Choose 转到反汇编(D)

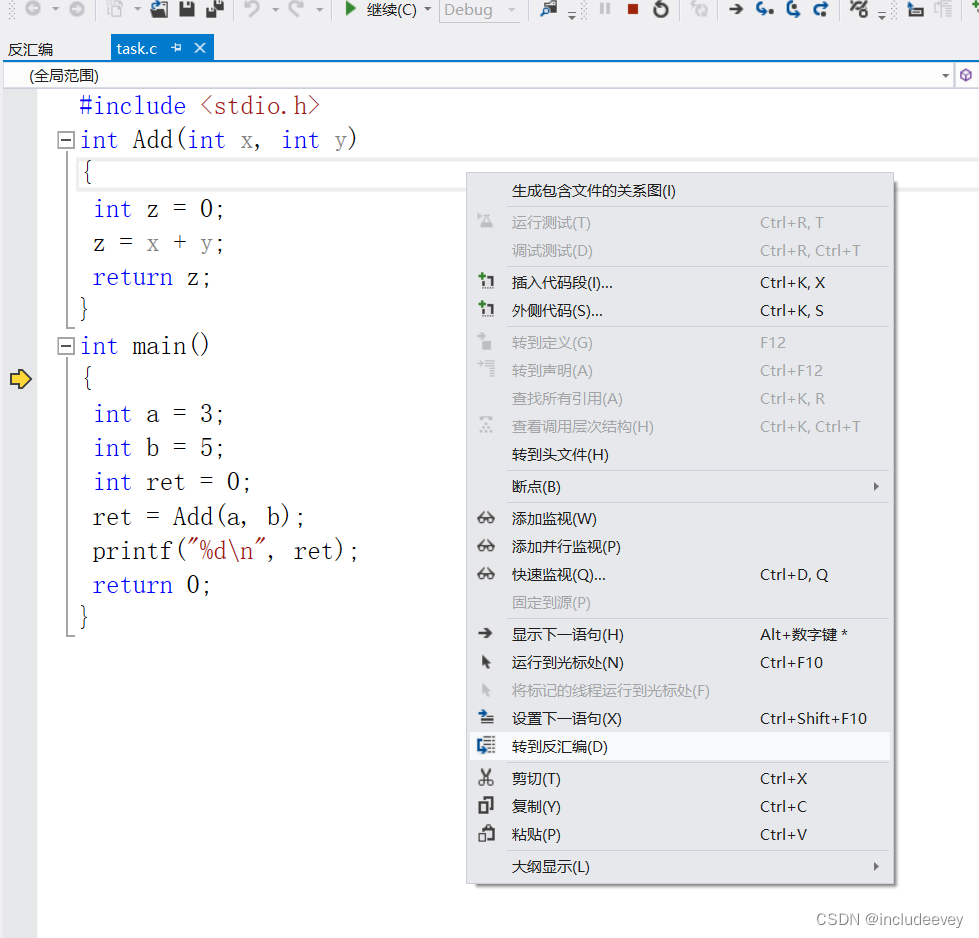coord(680,747)
